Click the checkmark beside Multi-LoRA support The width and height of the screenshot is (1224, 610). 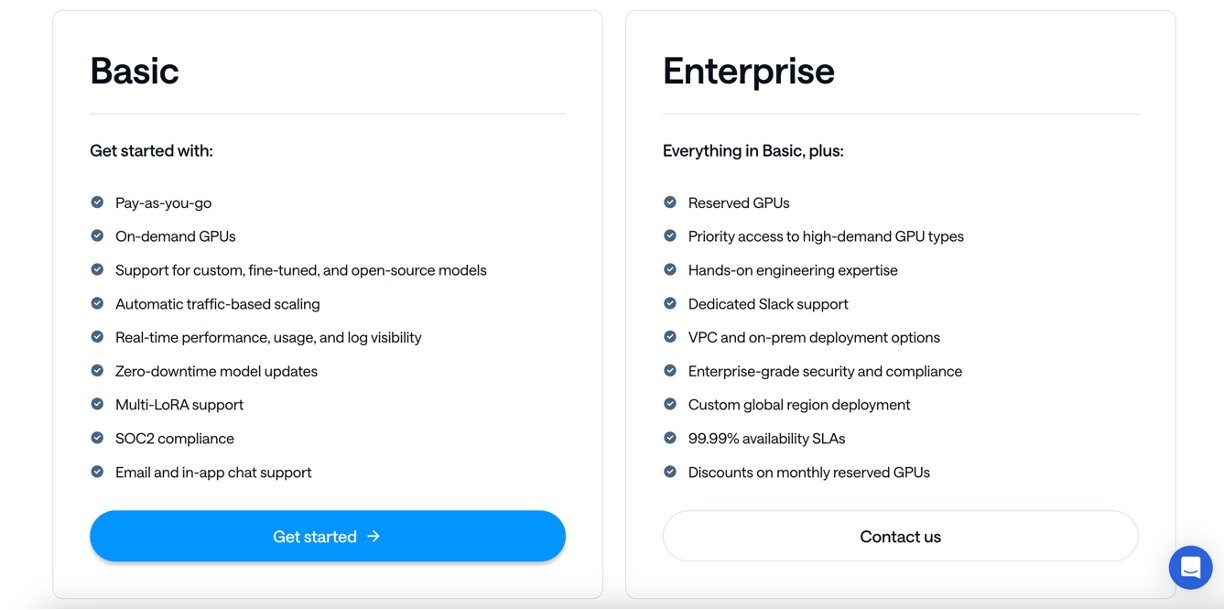tap(97, 404)
